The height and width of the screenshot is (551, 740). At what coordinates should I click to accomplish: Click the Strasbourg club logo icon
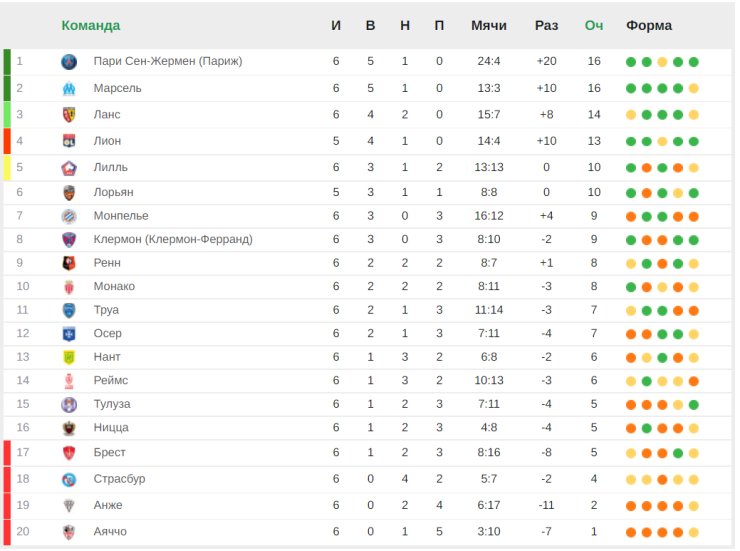click(69, 479)
